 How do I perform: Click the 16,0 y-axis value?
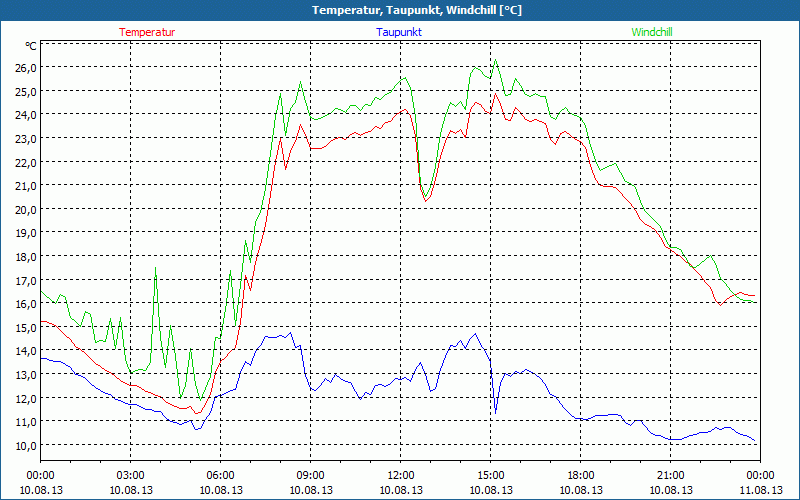(x=26, y=304)
